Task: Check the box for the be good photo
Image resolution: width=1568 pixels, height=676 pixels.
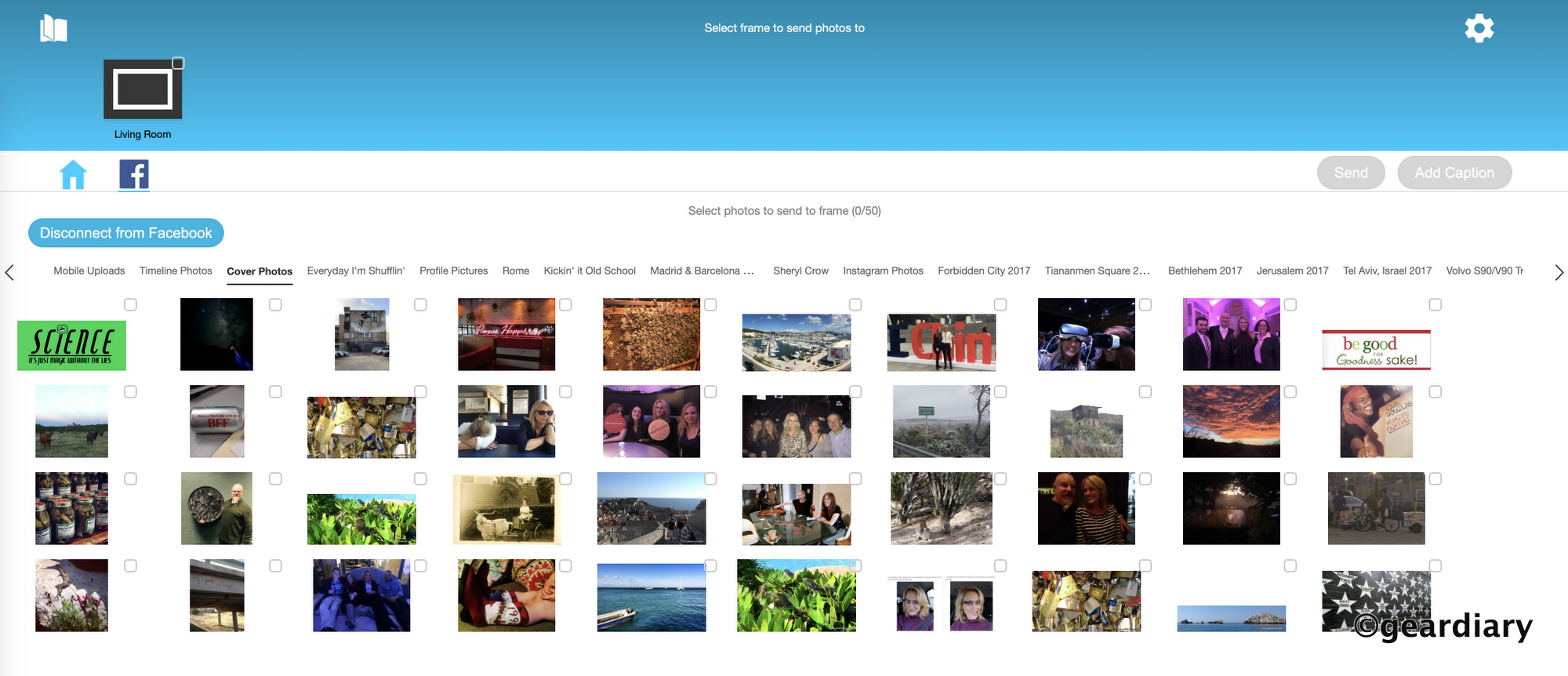Action: point(1436,304)
